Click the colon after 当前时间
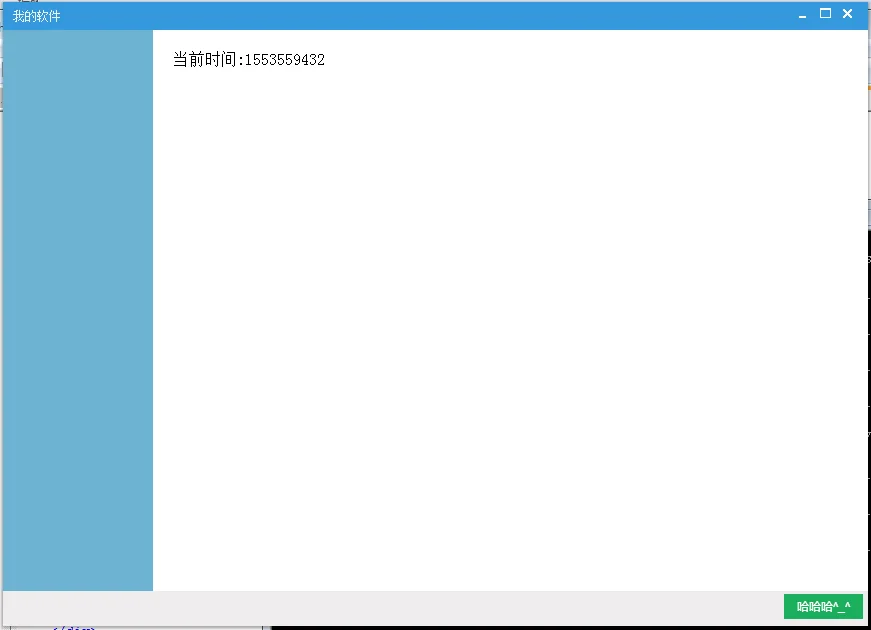 point(241,60)
